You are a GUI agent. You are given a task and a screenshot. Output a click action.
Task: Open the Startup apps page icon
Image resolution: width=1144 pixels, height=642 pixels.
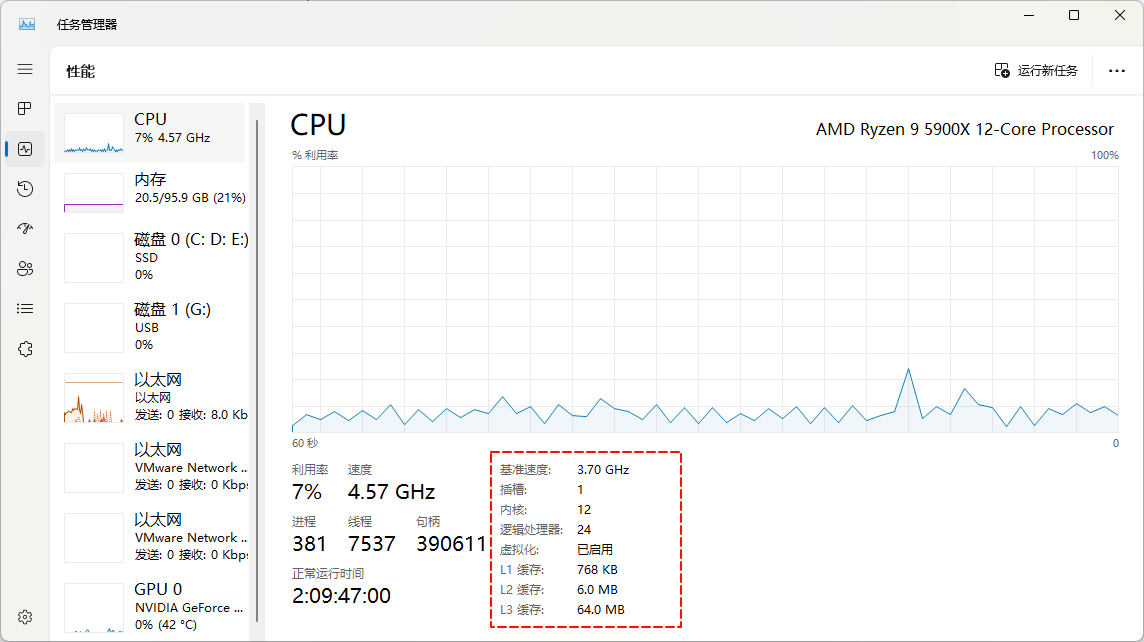coord(25,229)
